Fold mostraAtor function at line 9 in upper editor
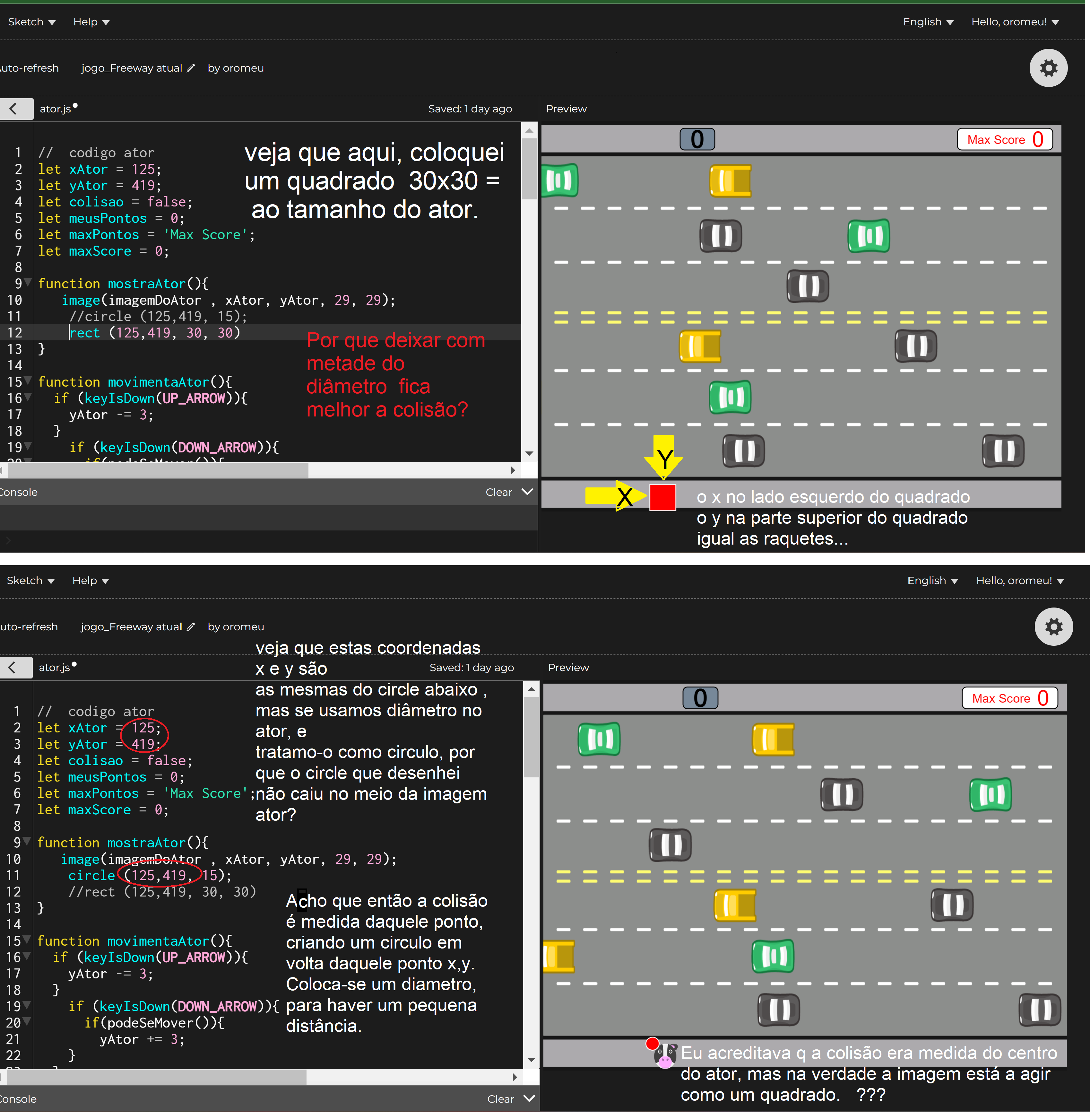Screen dimensions: 1090x1120 coord(28,283)
